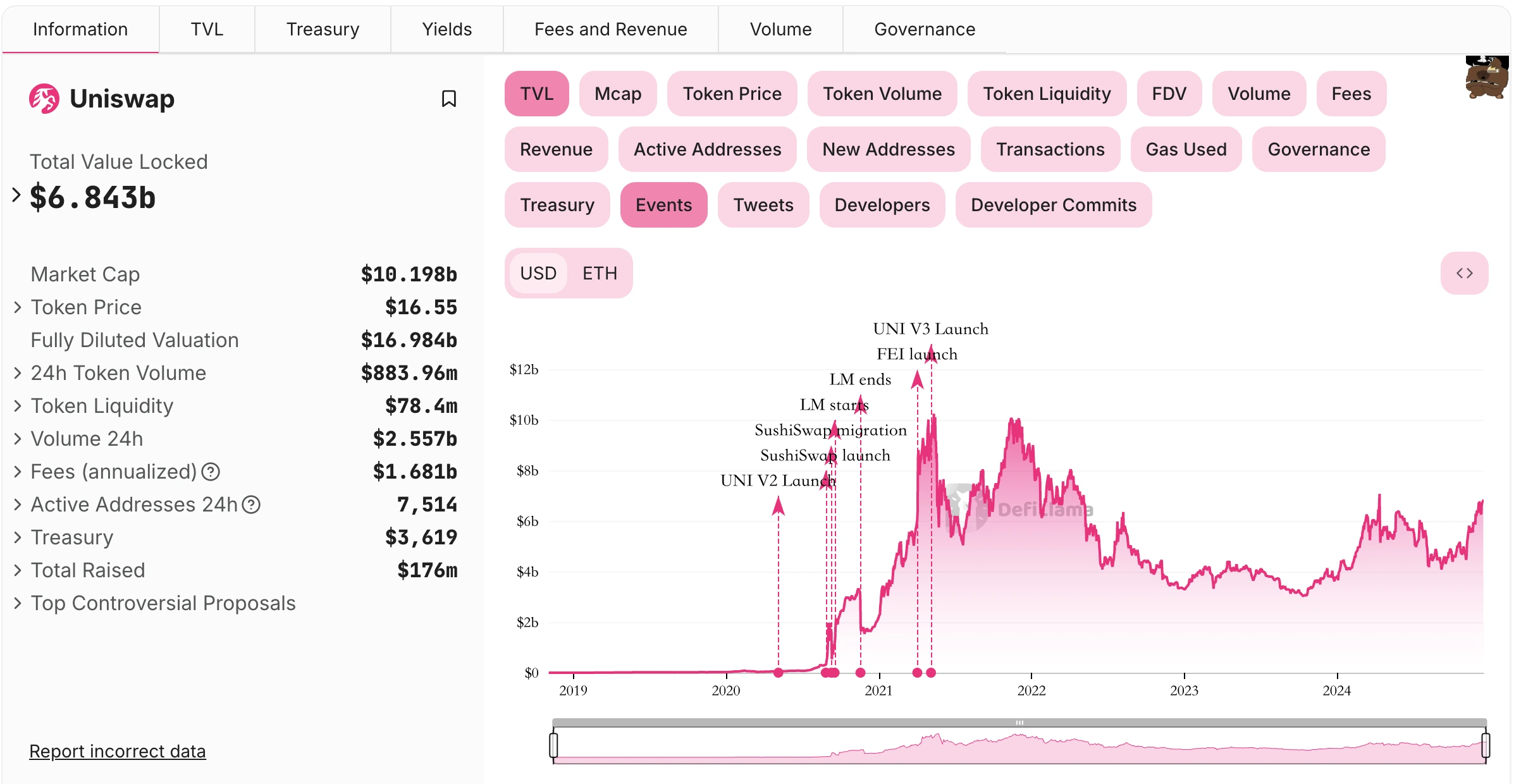Expand the Token Price row
The image size is (1533, 784).
tap(18, 307)
